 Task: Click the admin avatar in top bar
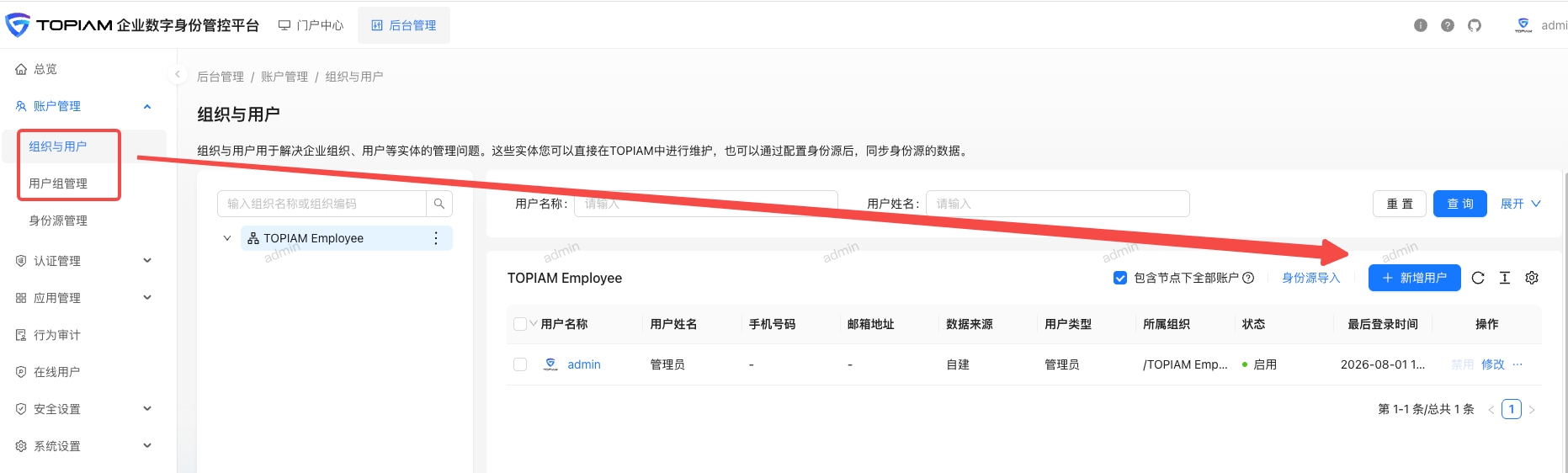[x=1523, y=25]
